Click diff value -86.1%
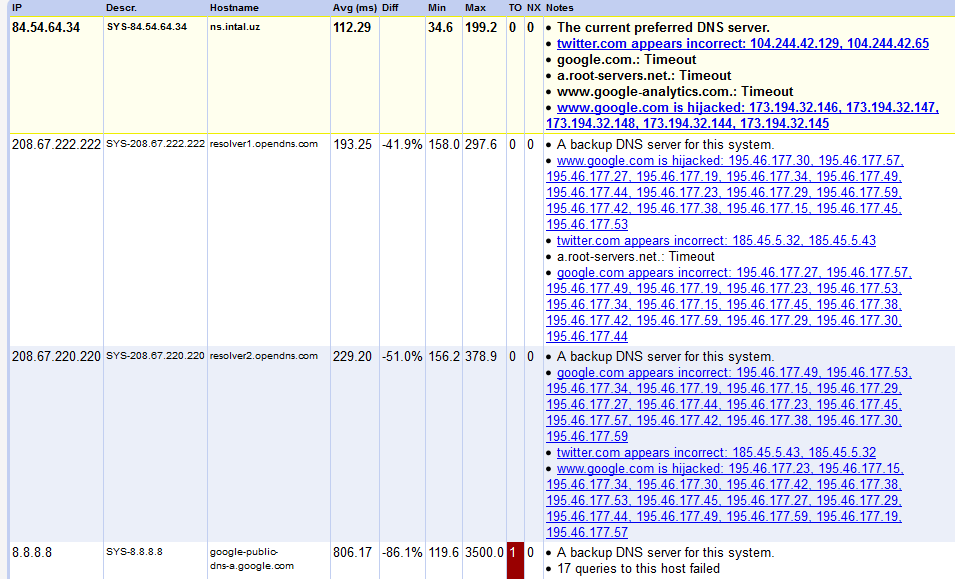Screen dimensions: 955x579 (402, 552)
